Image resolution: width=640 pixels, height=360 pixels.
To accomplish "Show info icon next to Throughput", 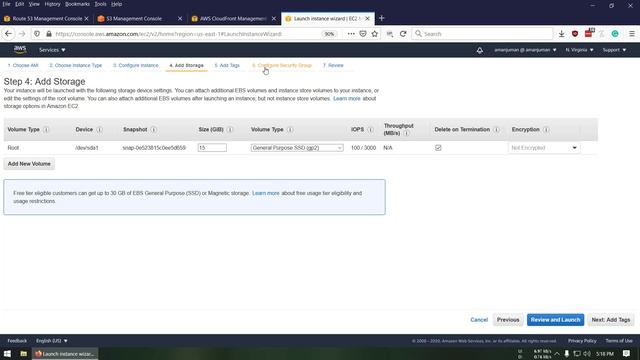I will 406,133.
